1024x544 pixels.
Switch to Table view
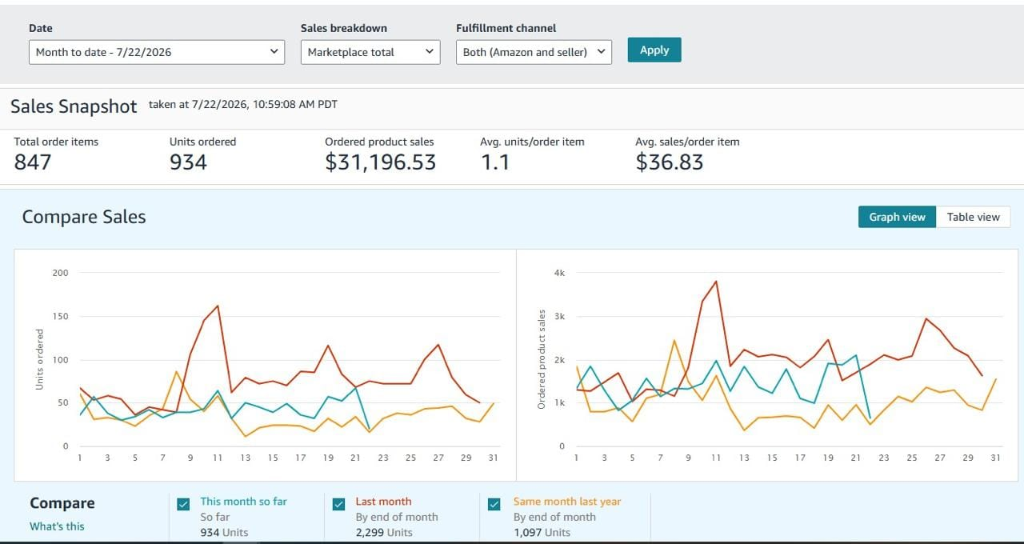[973, 217]
